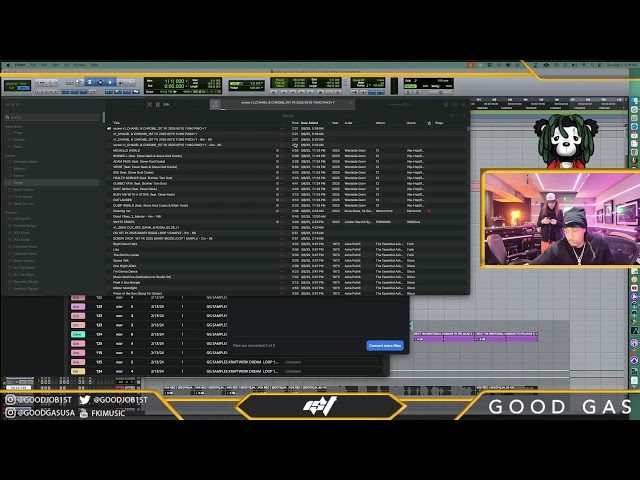Open the Edit menu
Viewport: 640px width, 480px height.
pos(44,65)
